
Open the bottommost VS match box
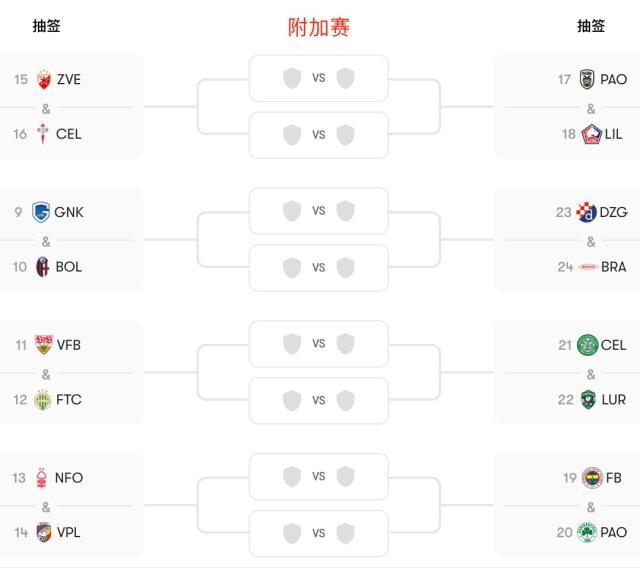click(318, 533)
